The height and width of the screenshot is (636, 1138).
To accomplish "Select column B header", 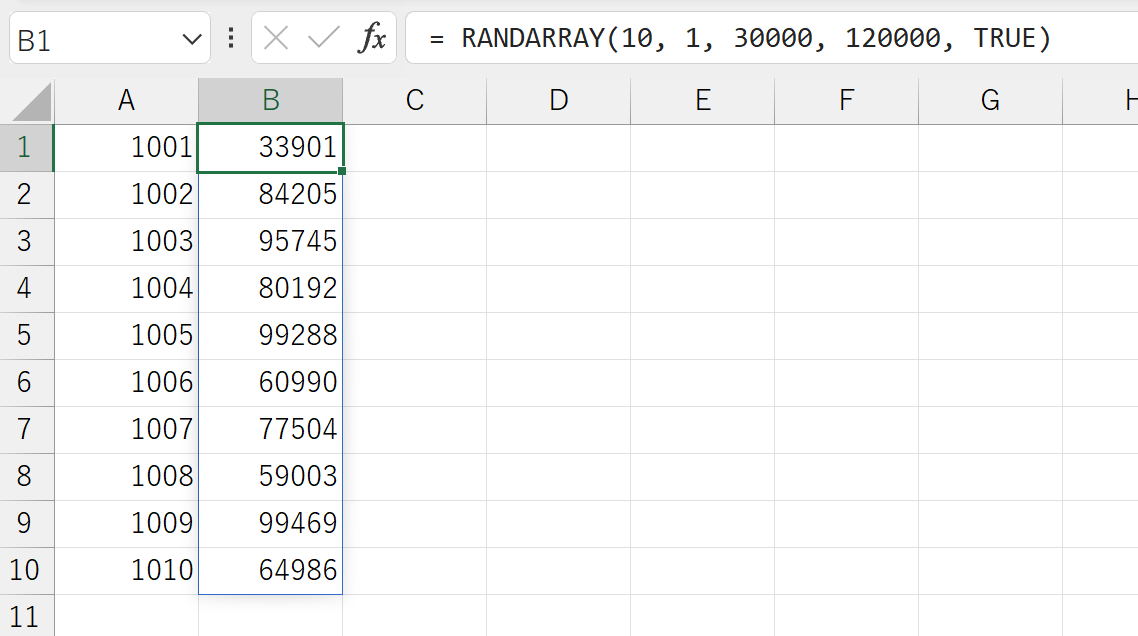I will [271, 101].
